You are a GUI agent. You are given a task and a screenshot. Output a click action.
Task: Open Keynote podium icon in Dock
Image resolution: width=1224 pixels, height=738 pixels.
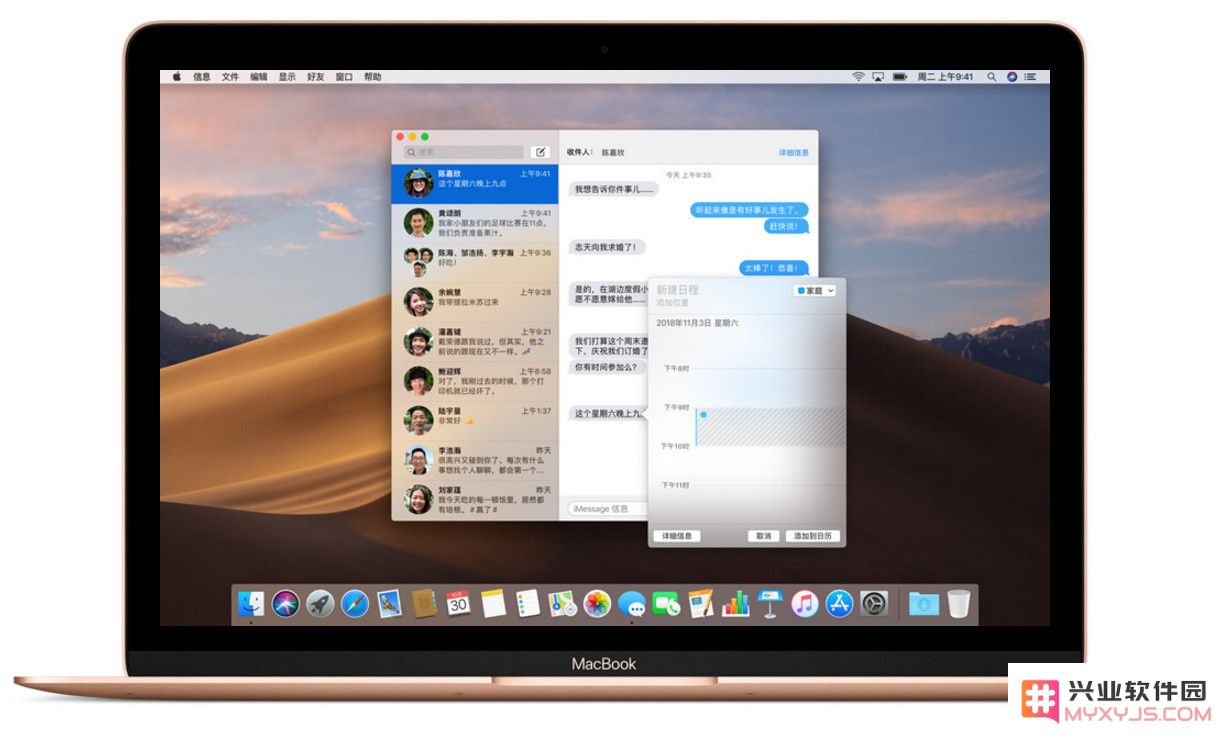770,603
